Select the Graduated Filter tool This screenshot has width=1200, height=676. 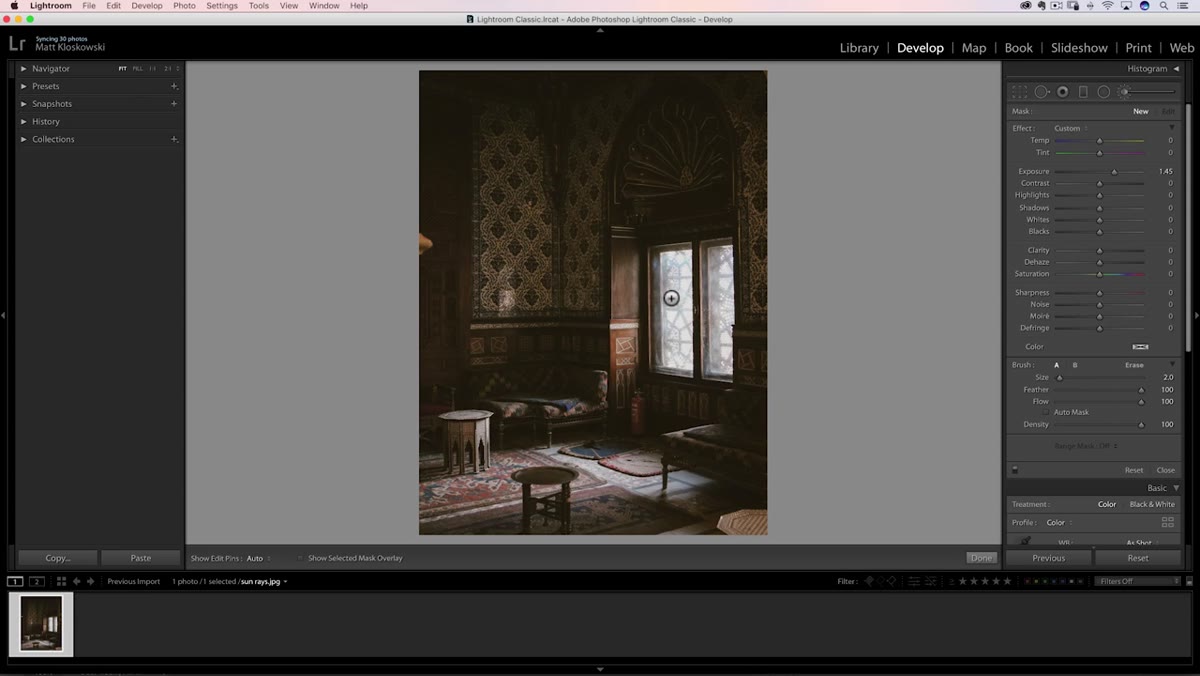coord(1083,91)
